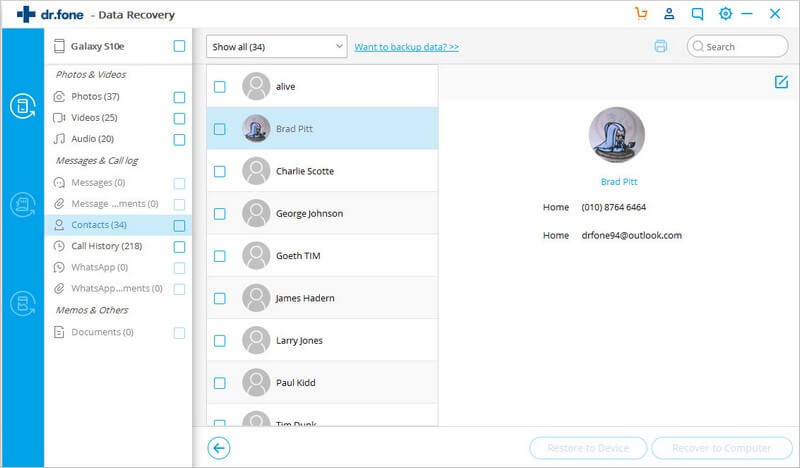Open the settings gear menu
The image size is (800, 468).
pyautogui.click(x=726, y=14)
